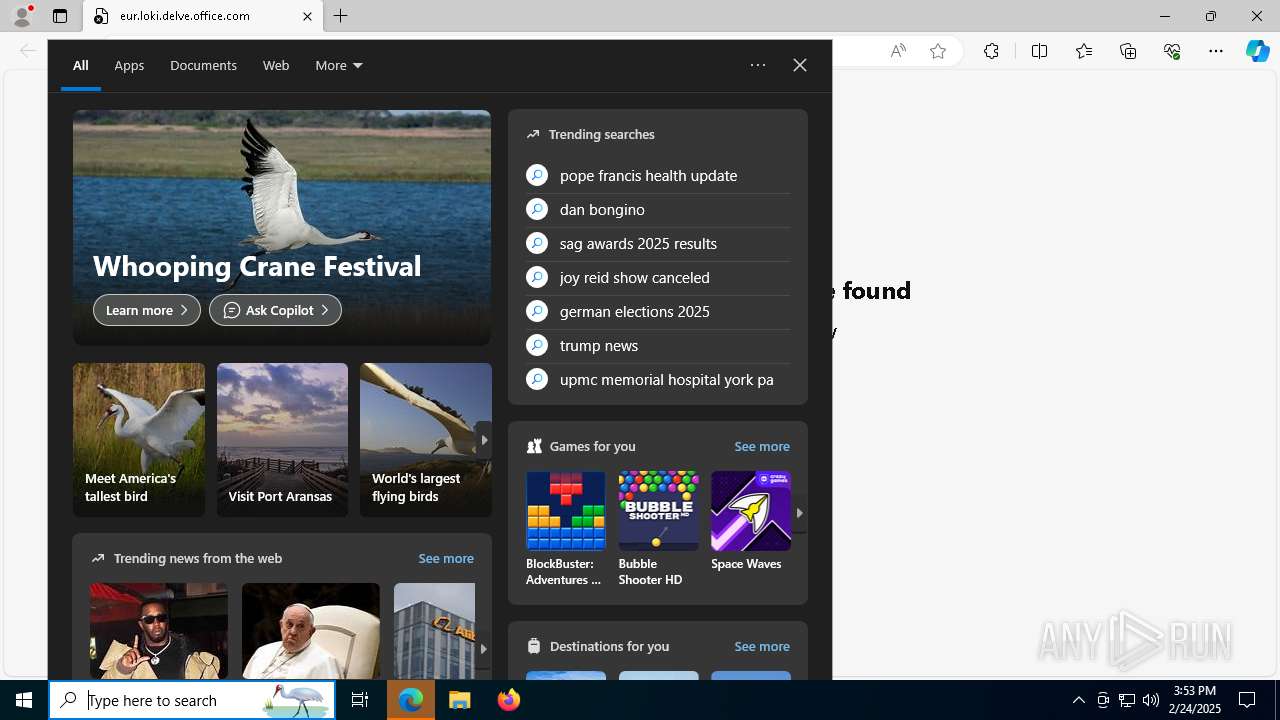Click the Ask Copilot button
Screen dimensions: 1280x720
point(275,310)
